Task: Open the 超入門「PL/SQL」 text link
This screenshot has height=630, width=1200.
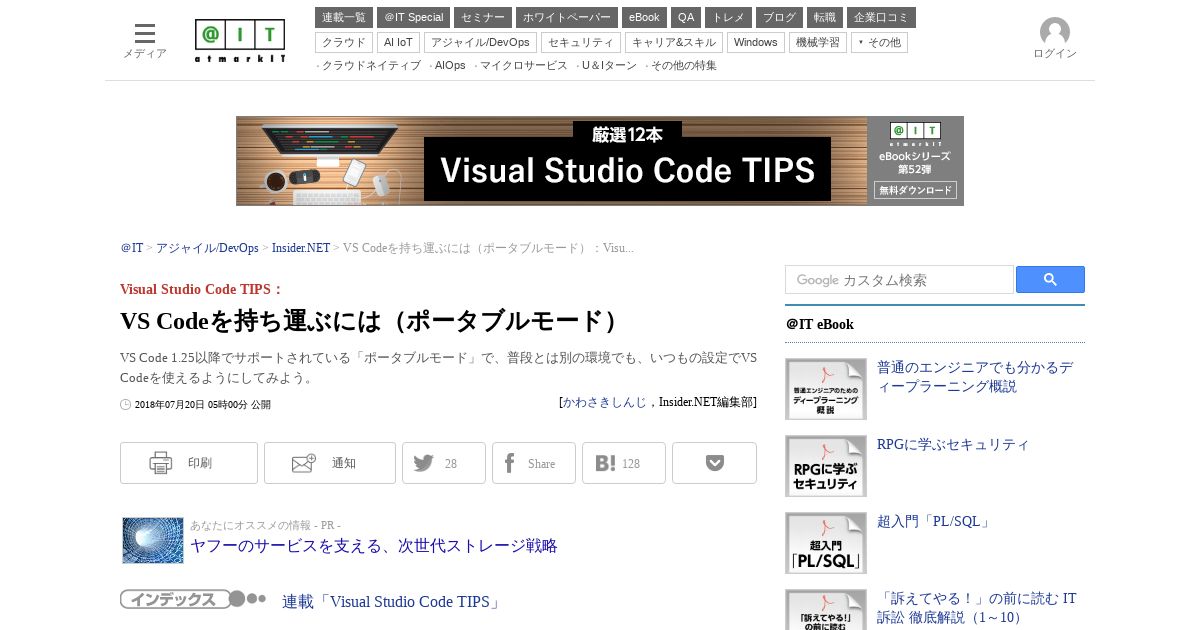Action: [934, 522]
